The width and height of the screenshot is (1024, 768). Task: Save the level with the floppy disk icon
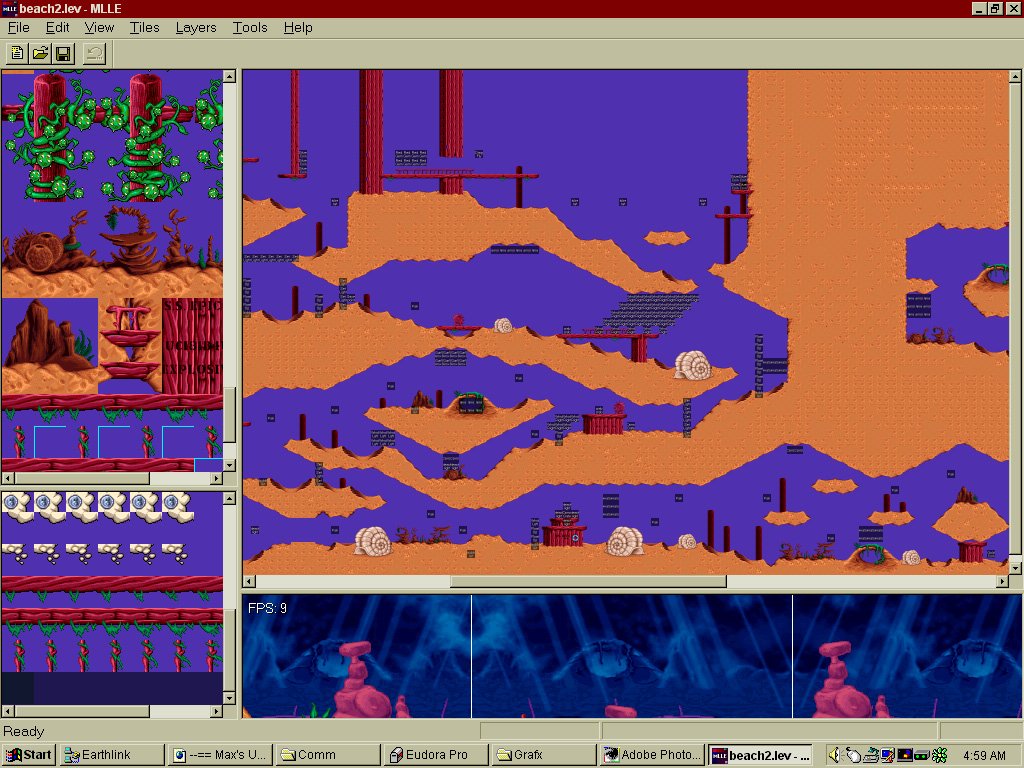tap(63, 53)
